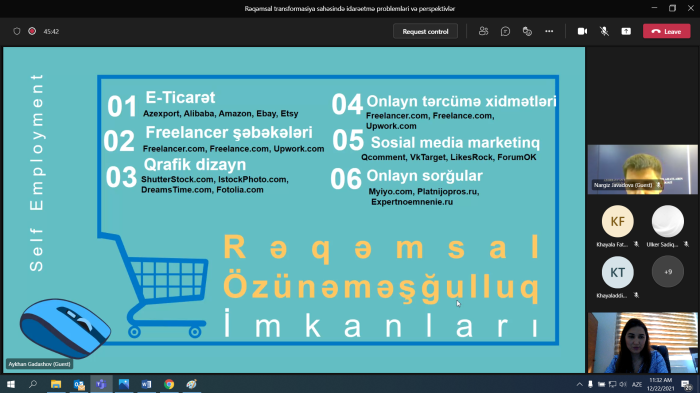
Task: Show hidden system tray icons
Action: click(579, 384)
